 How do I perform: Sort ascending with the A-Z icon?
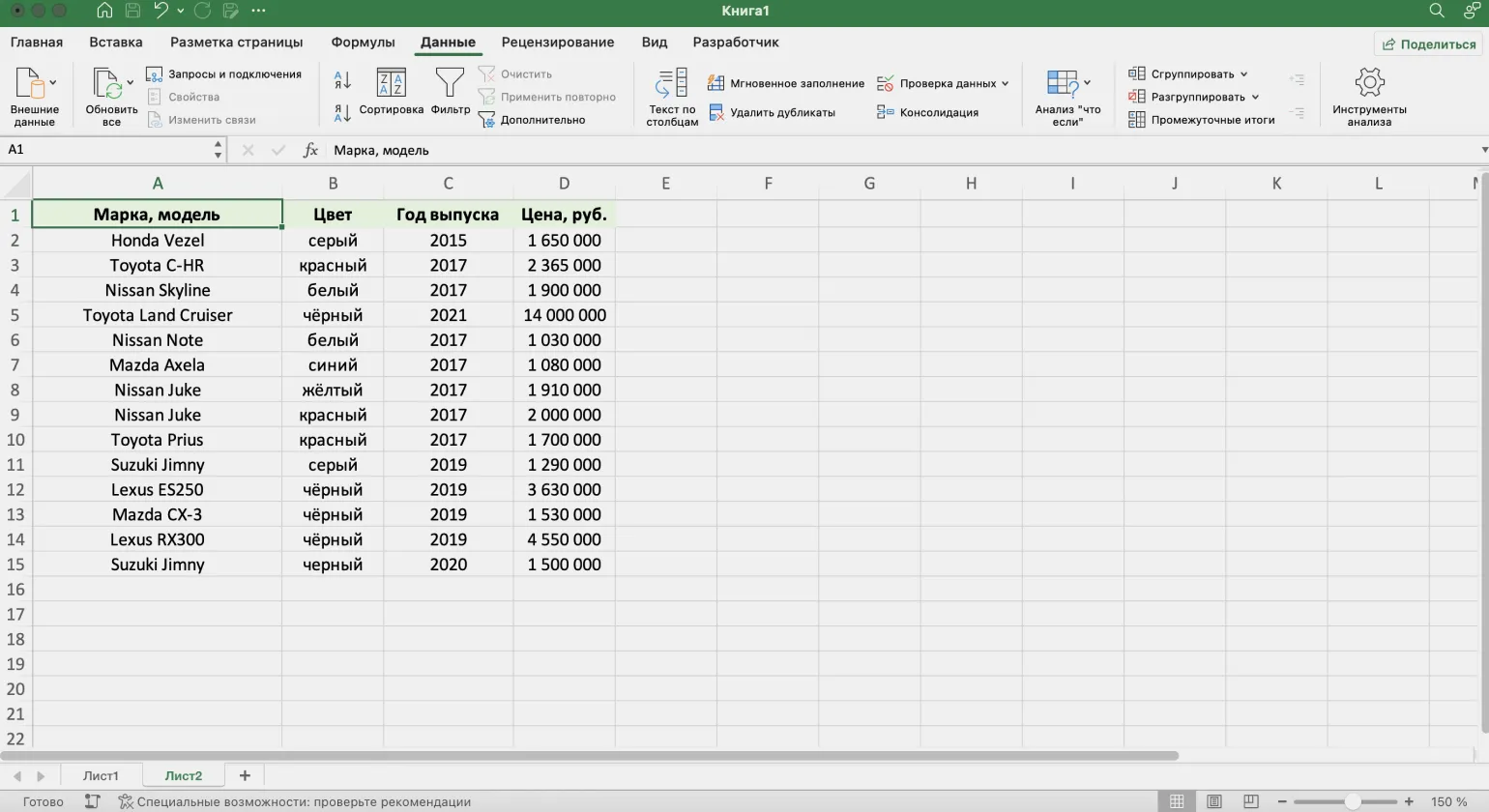pos(342,80)
